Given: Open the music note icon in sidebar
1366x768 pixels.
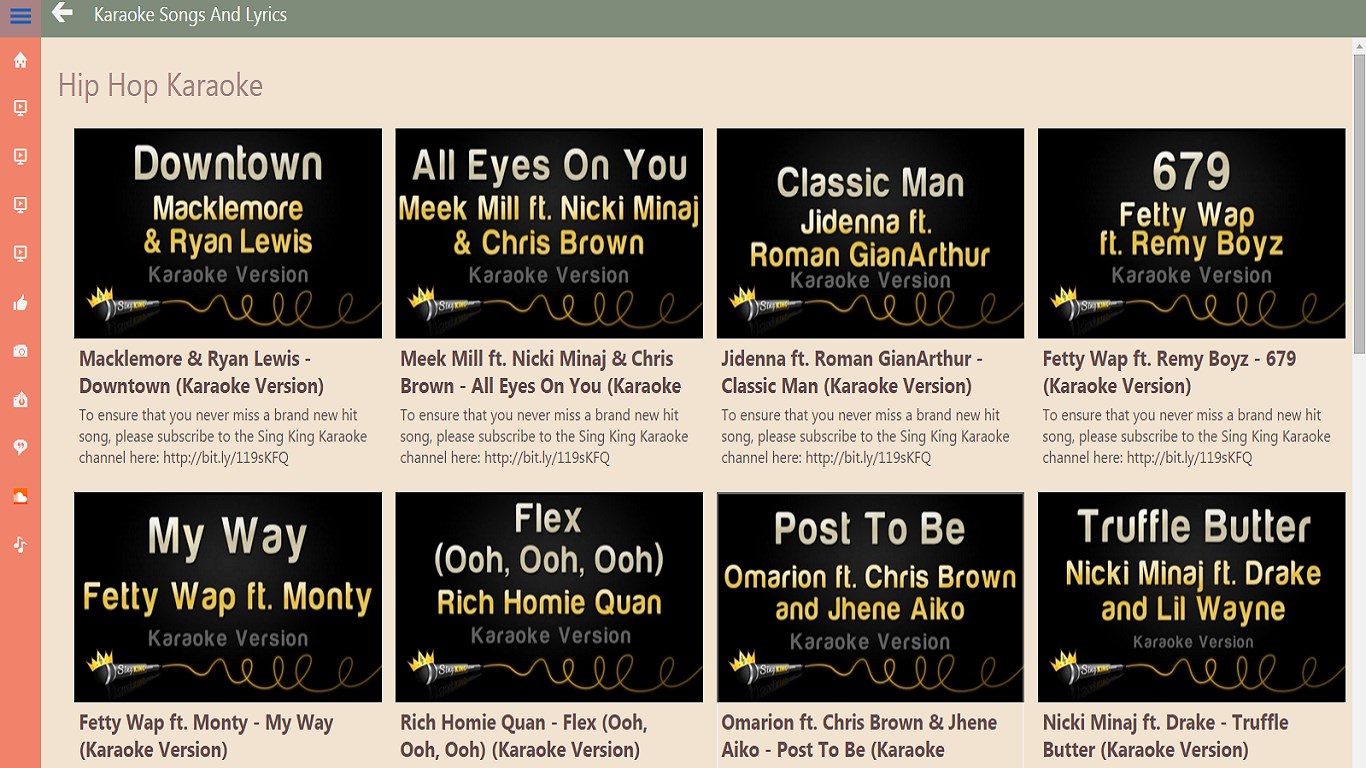Looking at the screenshot, I should pos(20,545).
